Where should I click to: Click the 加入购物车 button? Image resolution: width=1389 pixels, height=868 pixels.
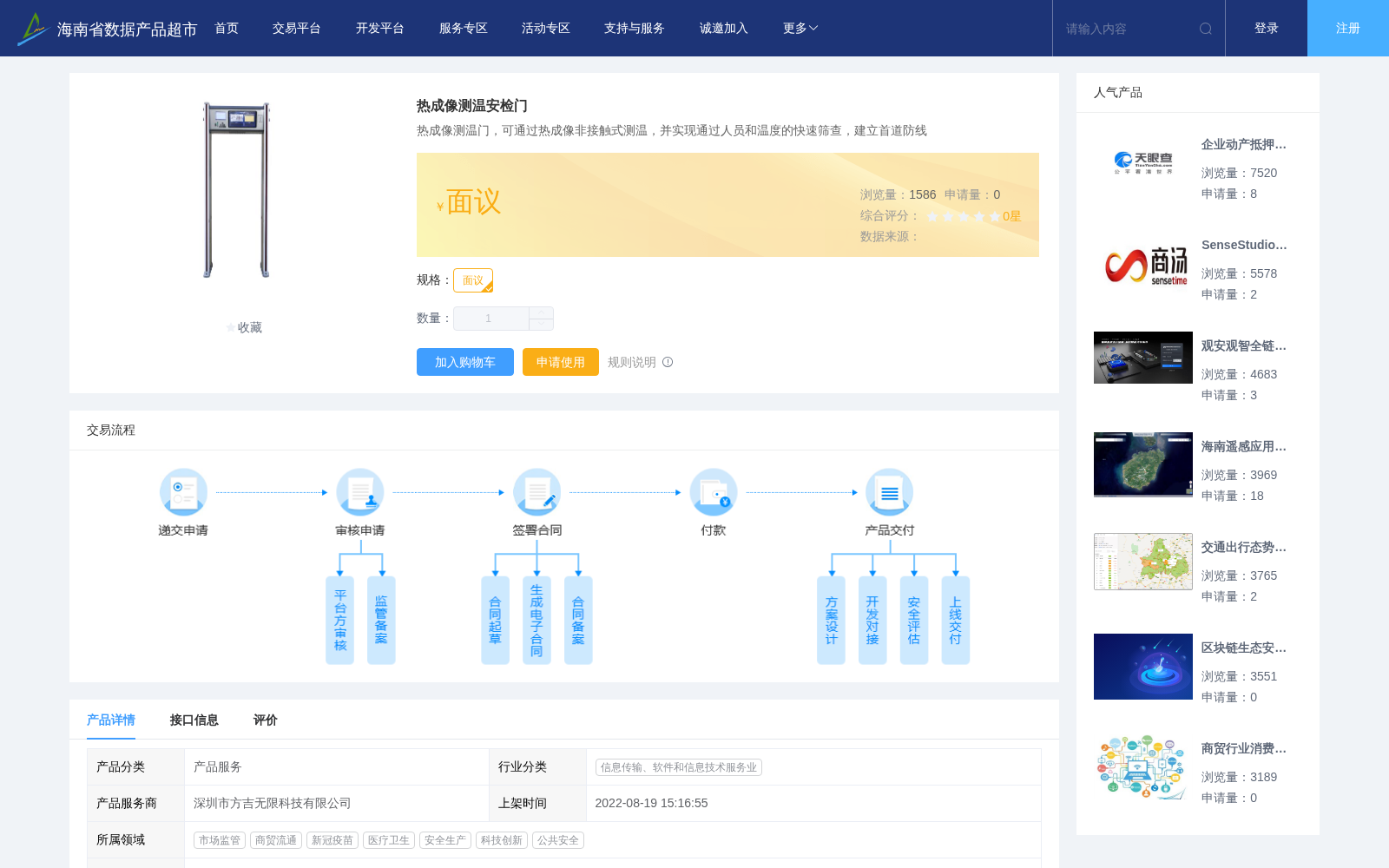465,362
